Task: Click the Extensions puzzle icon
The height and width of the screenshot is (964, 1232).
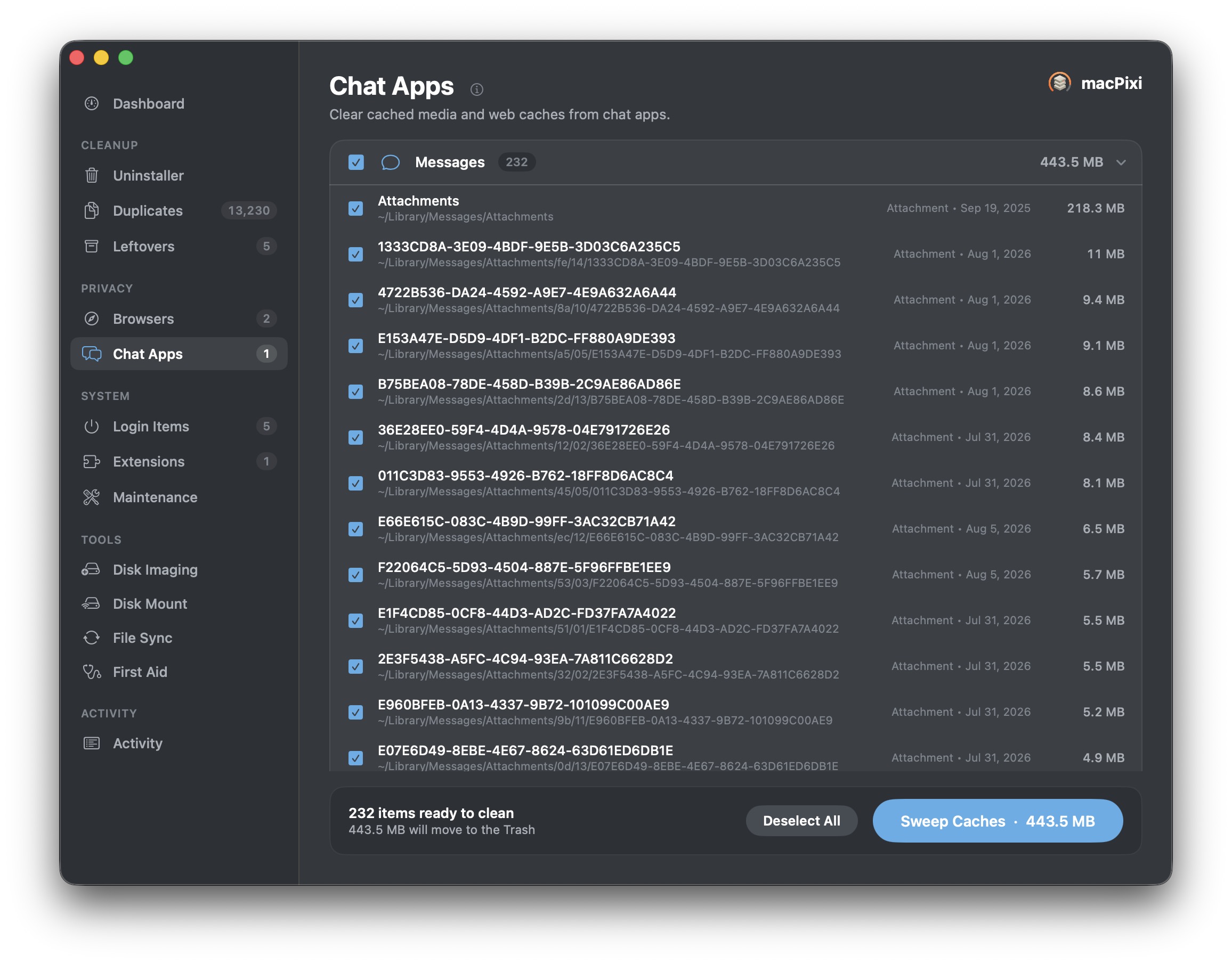Action: pos(92,462)
